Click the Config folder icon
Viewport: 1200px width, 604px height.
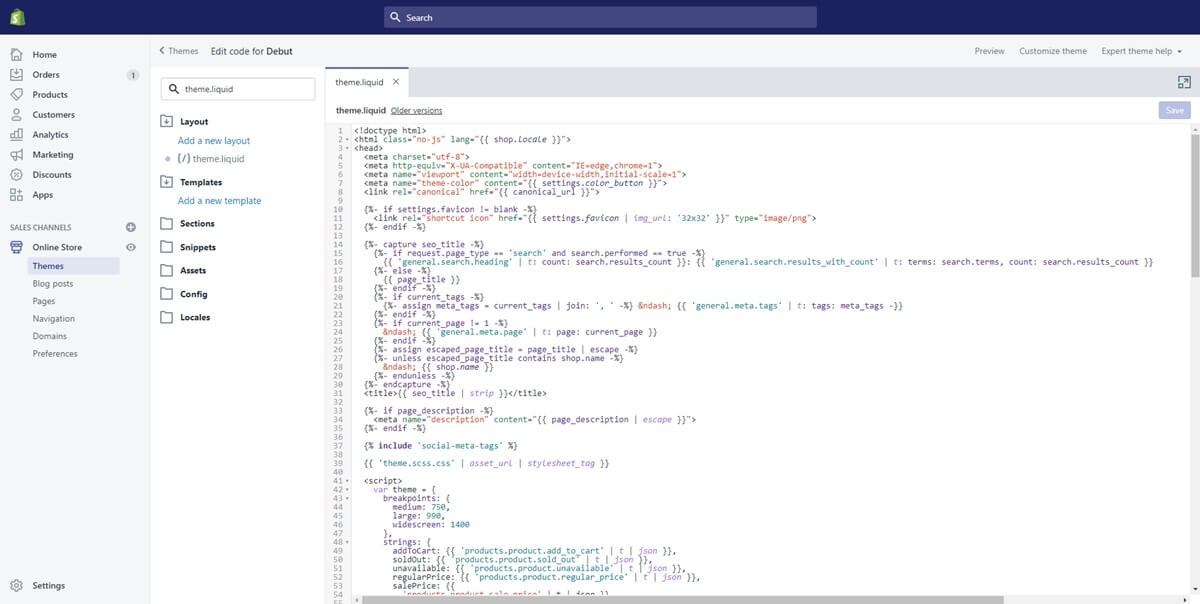point(167,294)
